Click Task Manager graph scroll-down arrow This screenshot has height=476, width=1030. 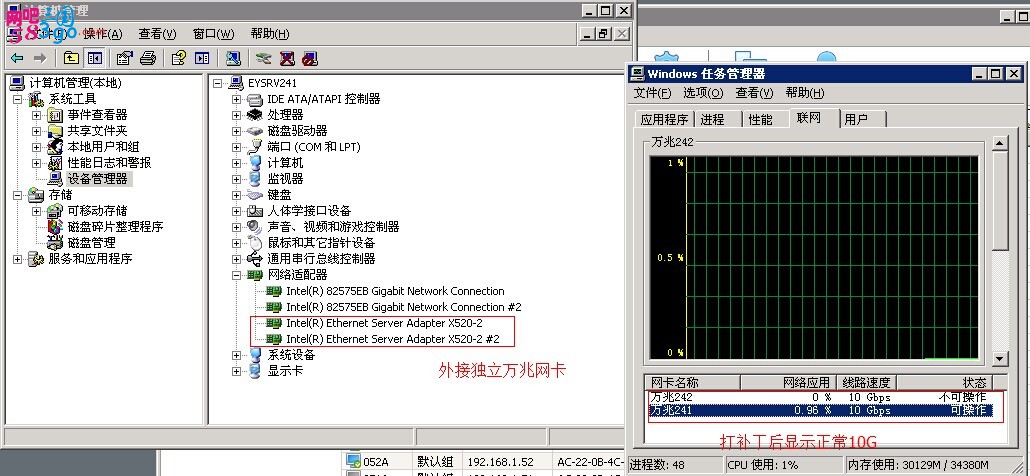(x=1000, y=358)
